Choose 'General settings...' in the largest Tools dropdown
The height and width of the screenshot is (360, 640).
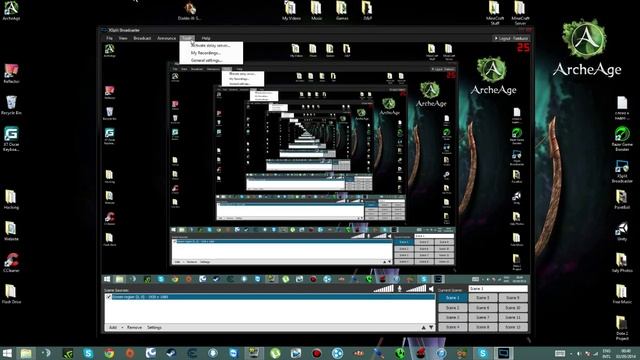pos(207,60)
